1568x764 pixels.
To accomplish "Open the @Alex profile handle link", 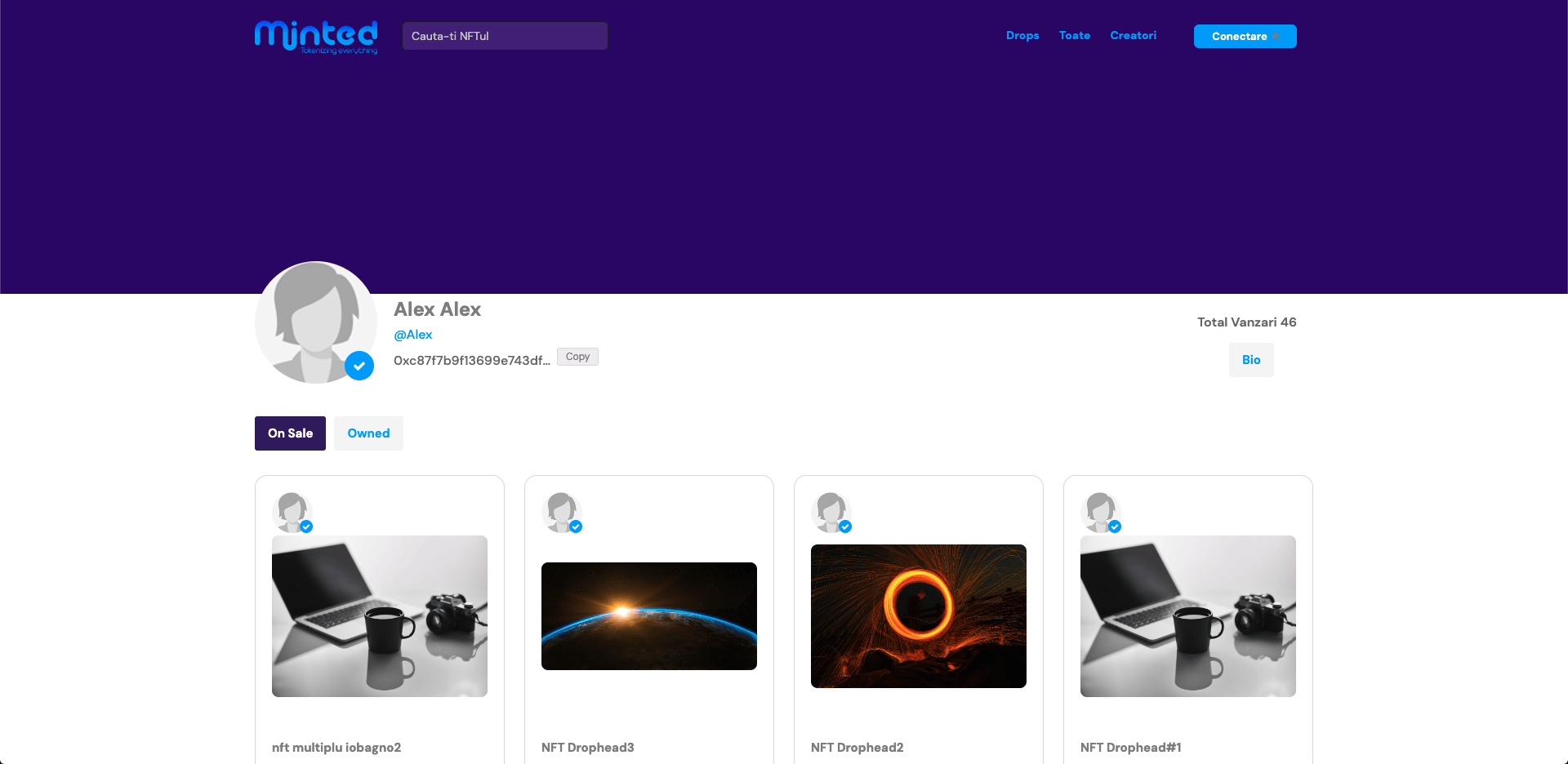I will 413,335.
